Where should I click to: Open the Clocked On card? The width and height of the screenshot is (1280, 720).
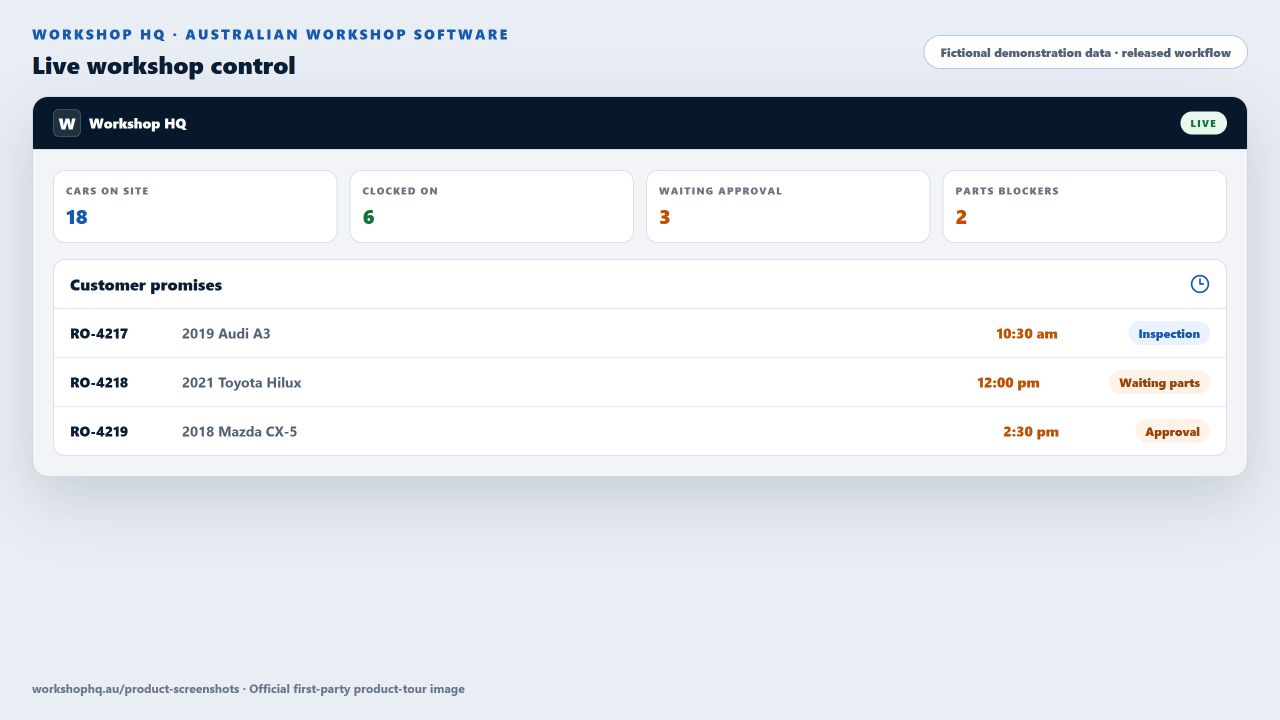point(492,206)
